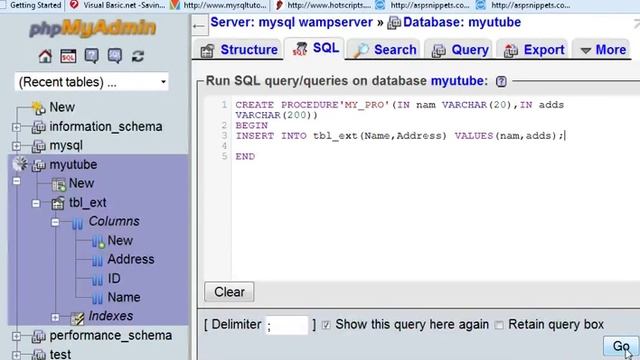Click the information_schema database icon
This screenshot has height=360, width=640.
point(39,127)
